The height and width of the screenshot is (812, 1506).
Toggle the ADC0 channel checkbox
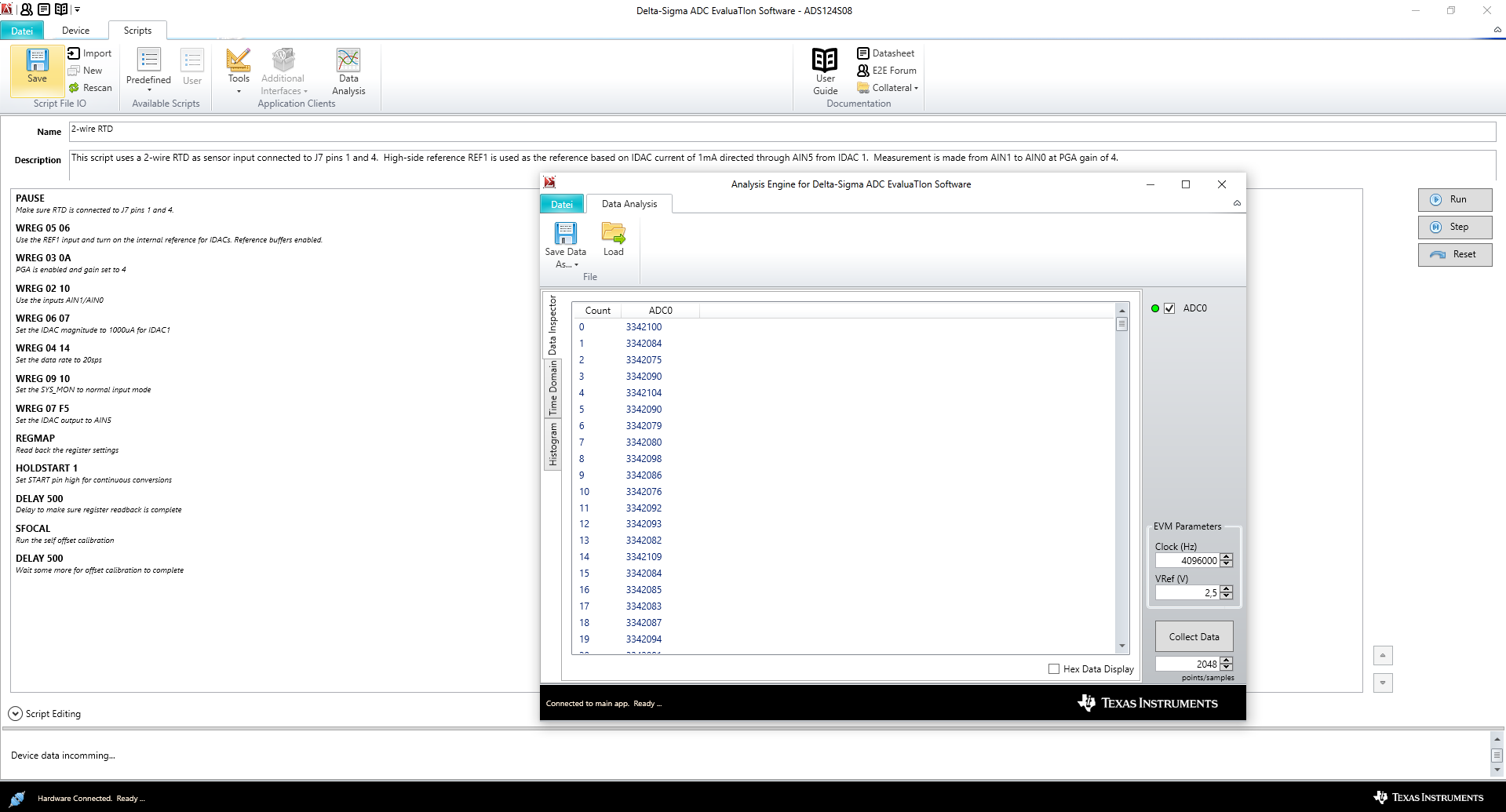pos(1169,308)
